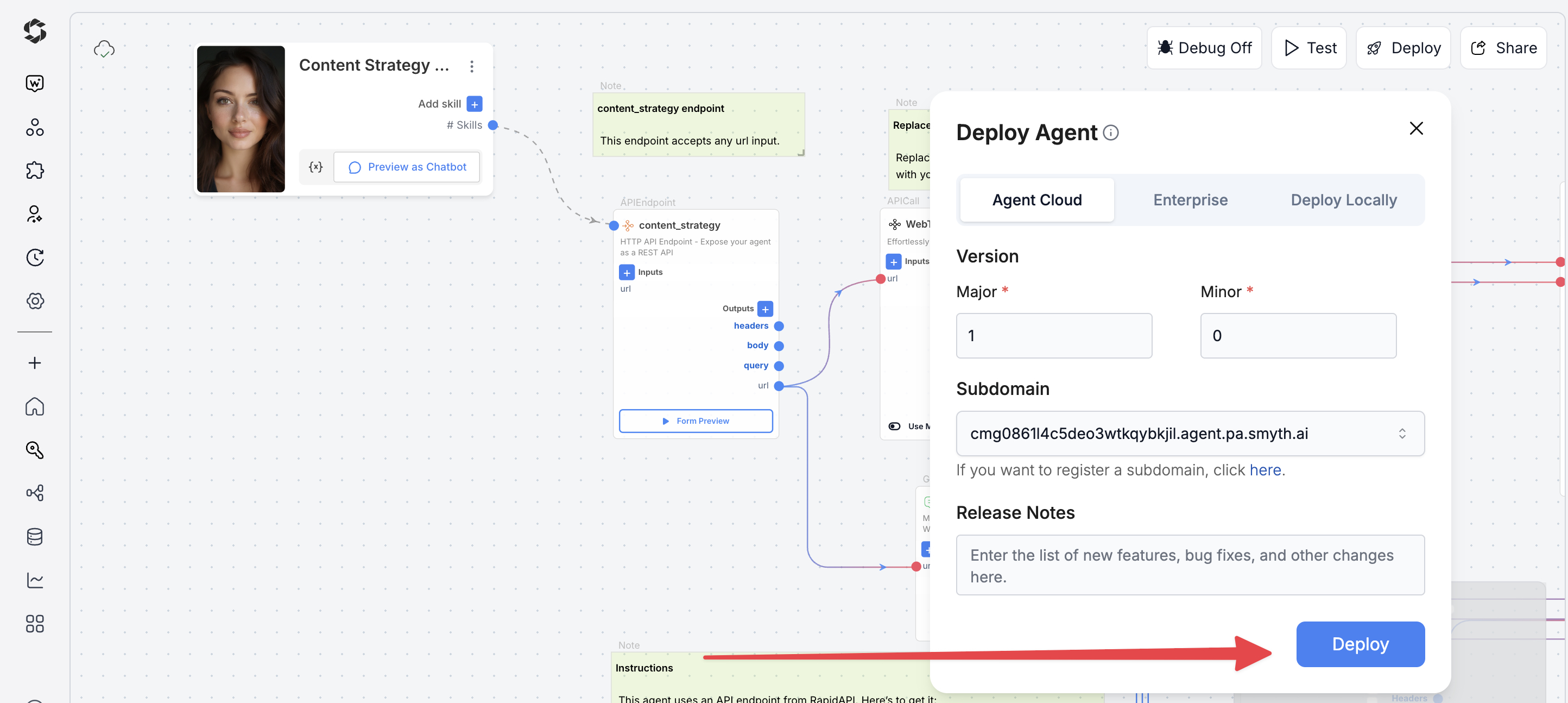Add an output on content_strategy node
1568x703 pixels.
pyautogui.click(x=765, y=309)
